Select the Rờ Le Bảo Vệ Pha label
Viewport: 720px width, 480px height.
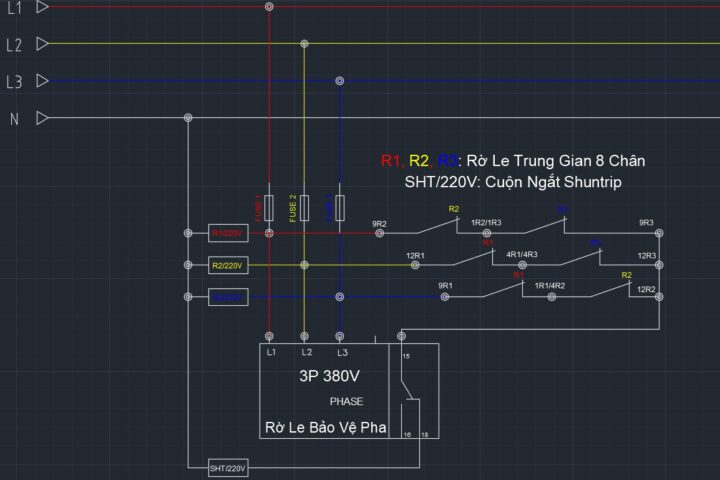[x=325, y=428]
